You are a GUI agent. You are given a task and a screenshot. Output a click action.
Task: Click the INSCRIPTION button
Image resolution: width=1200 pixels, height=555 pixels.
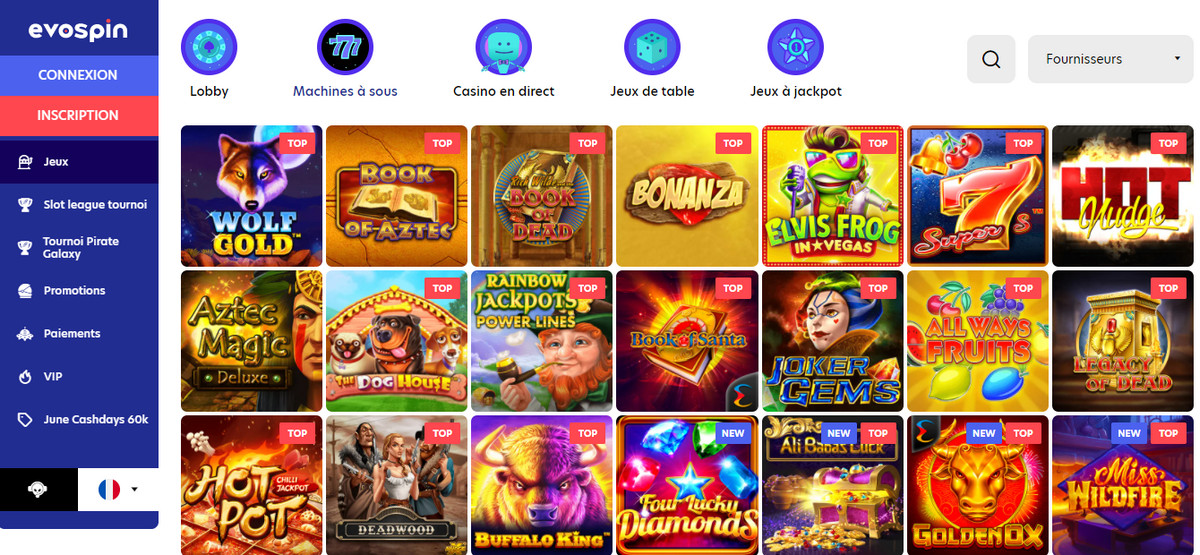coord(78,115)
